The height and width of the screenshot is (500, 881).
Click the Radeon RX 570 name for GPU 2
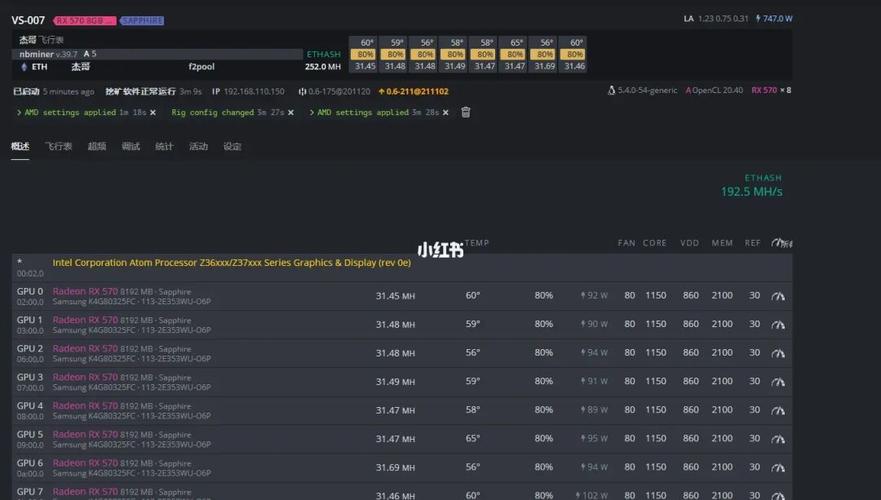pyautogui.click(x=85, y=349)
